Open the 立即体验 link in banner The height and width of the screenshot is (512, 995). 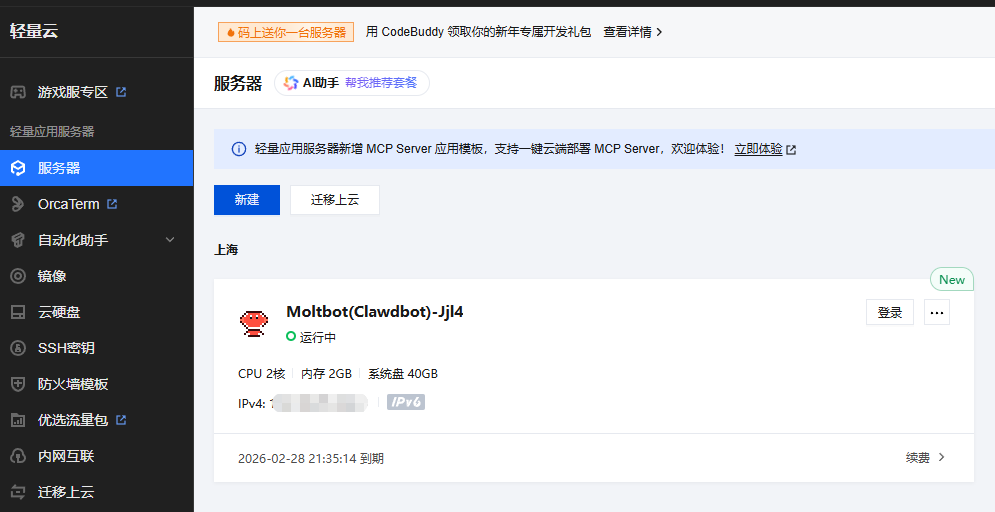(x=759, y=149)
